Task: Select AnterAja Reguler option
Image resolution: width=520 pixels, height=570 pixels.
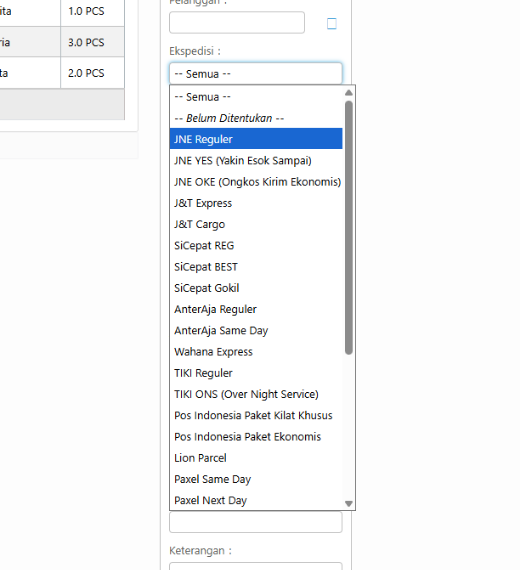Action: (x=256, y=309)
